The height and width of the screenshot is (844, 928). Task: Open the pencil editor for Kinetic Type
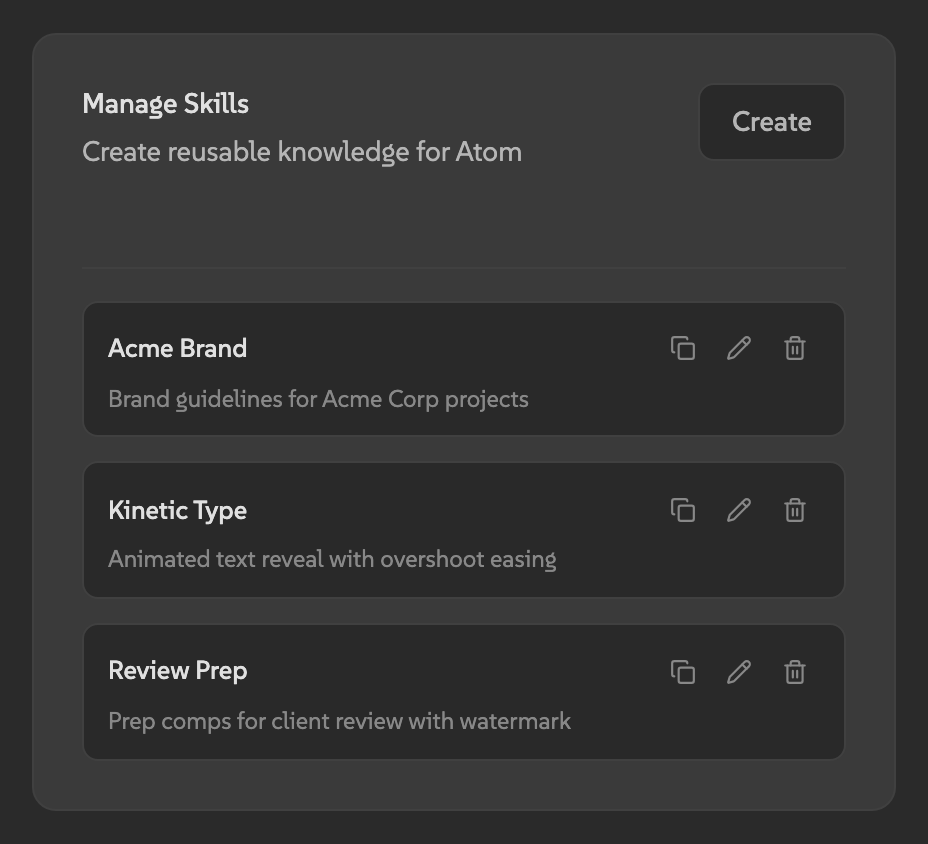pyautogui.click(x=739, y=510)
